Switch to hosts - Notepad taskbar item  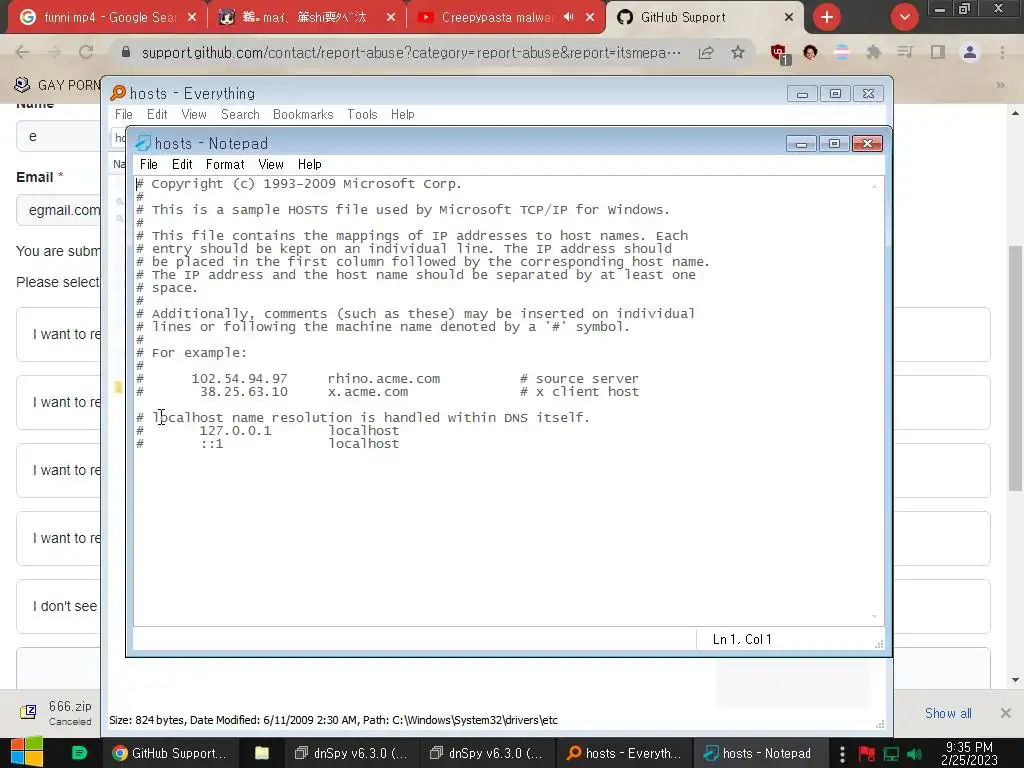(758, 753)
